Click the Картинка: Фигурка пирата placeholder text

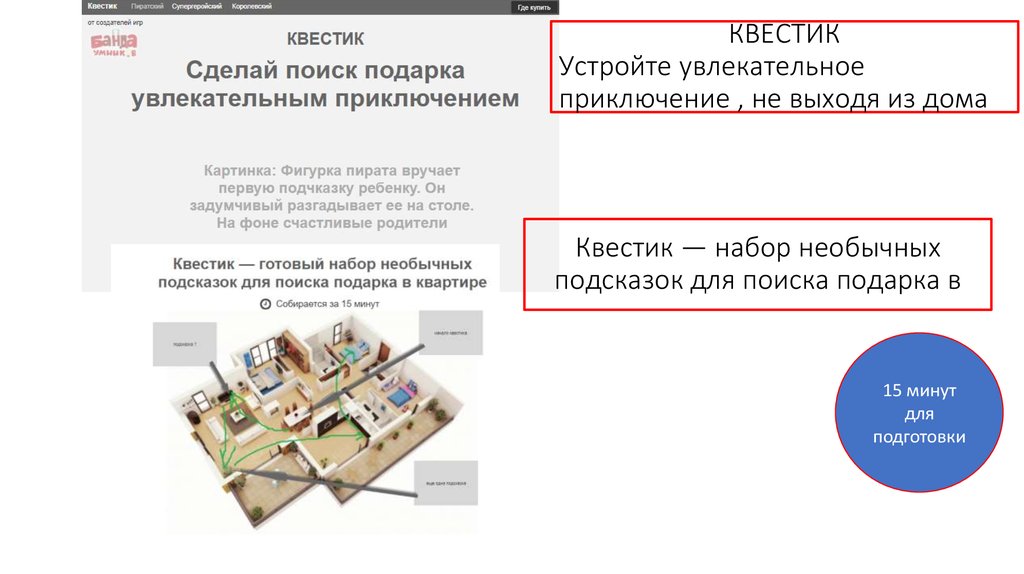(332, 197)
